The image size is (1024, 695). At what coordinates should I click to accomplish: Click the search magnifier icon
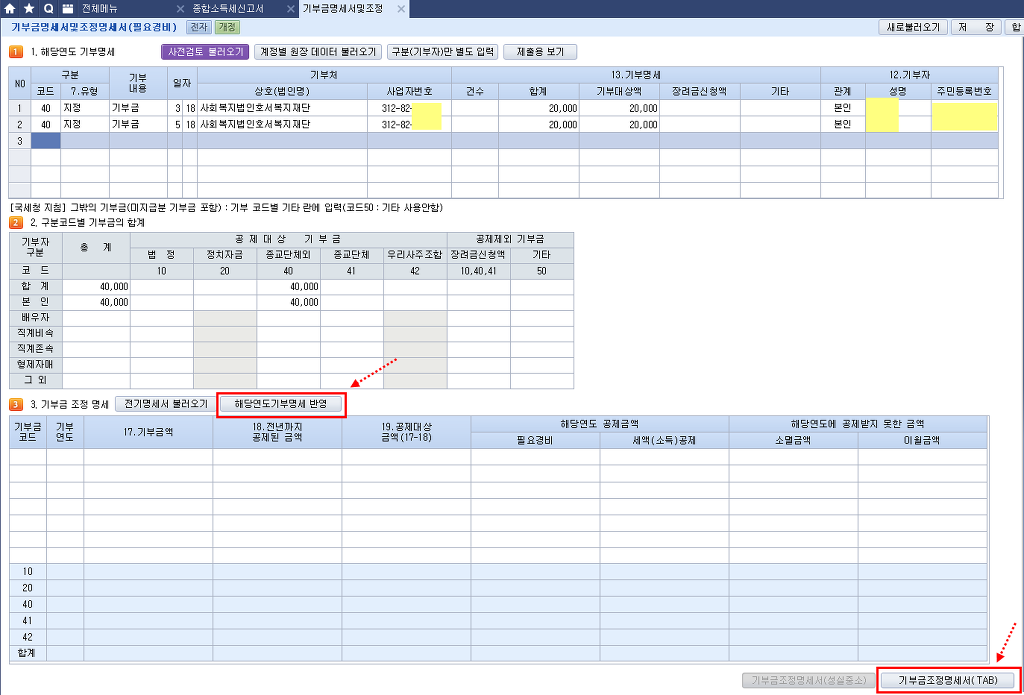click(x=48, y=9)
